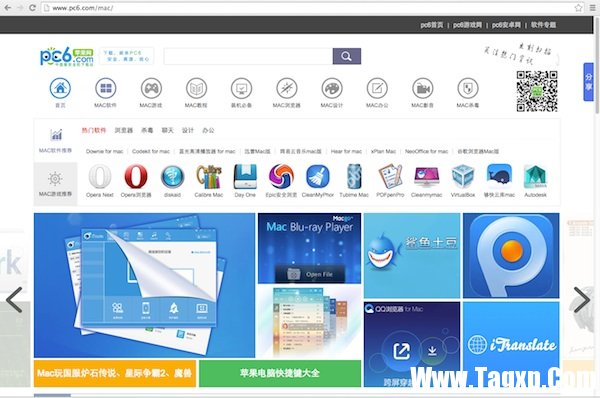
Task: Click the Calibre Mac books icon
Action: tap(209, 176)
